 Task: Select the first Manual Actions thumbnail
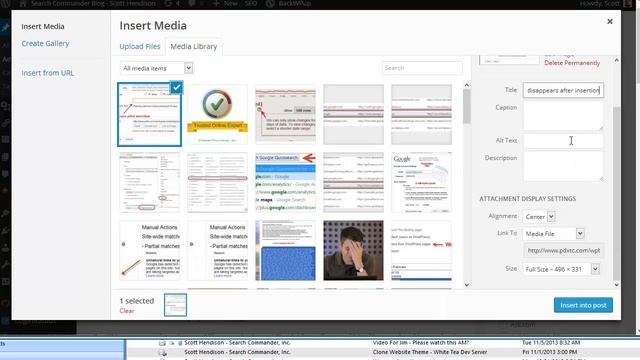pos(149,250)
